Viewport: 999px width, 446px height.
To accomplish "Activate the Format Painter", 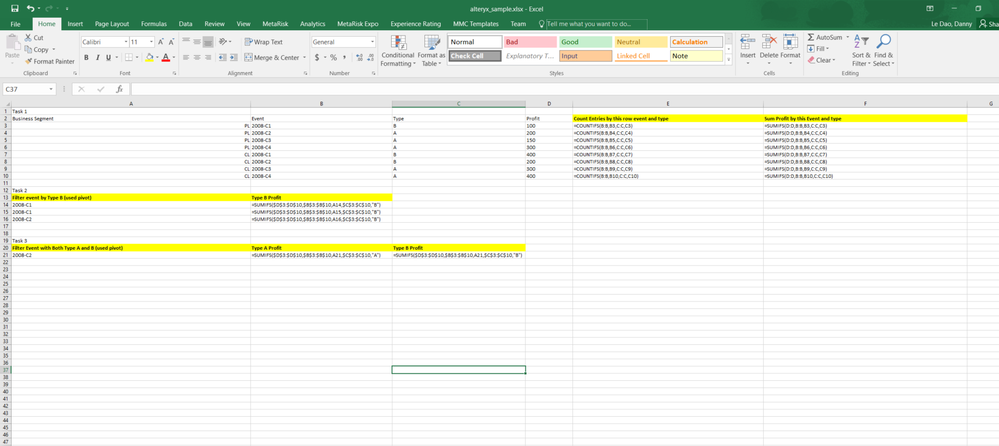I will point(49,61).
